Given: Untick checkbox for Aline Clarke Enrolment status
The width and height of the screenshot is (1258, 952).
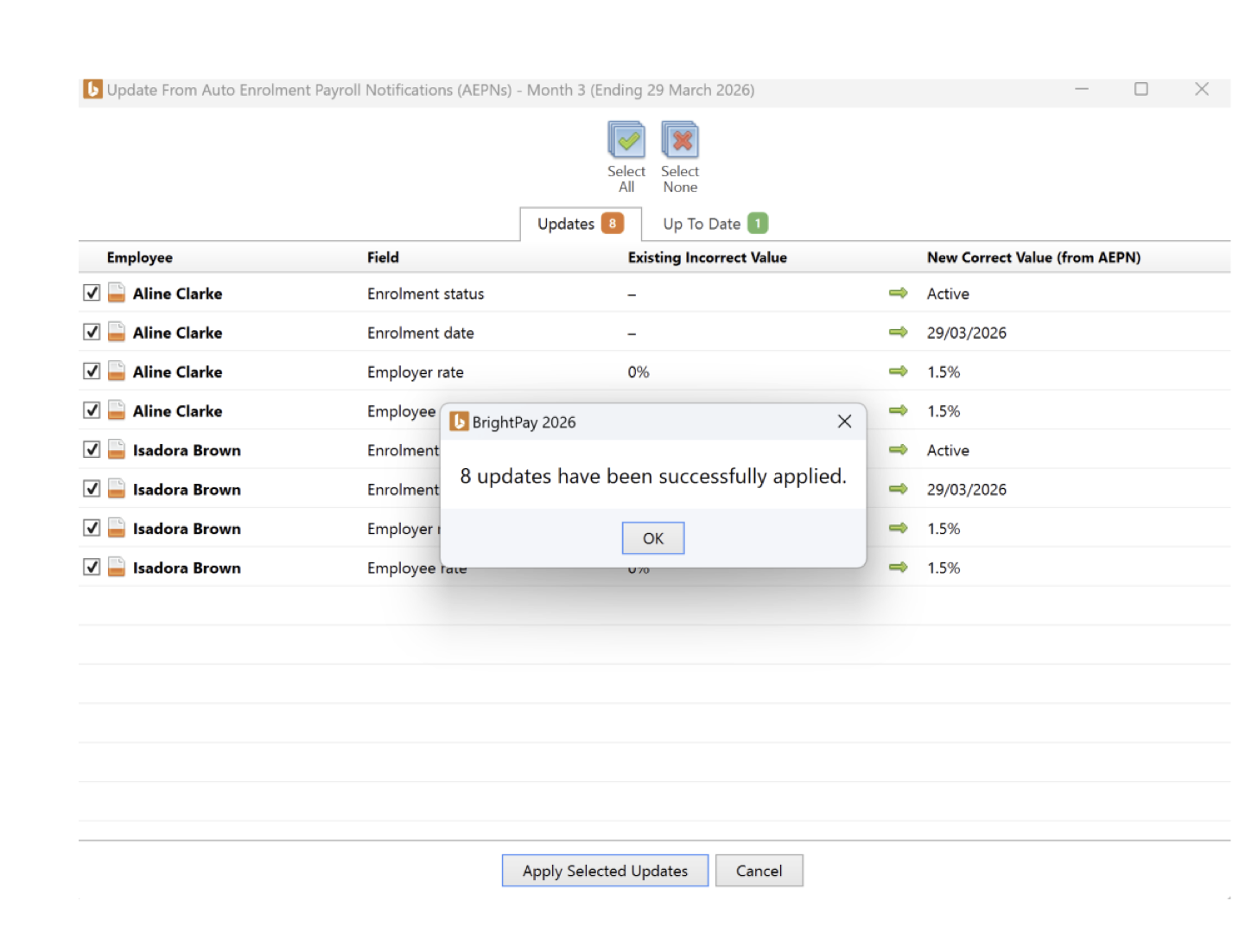Looking at the screenshot, I should pyautogui.click(x=92, y=293).
